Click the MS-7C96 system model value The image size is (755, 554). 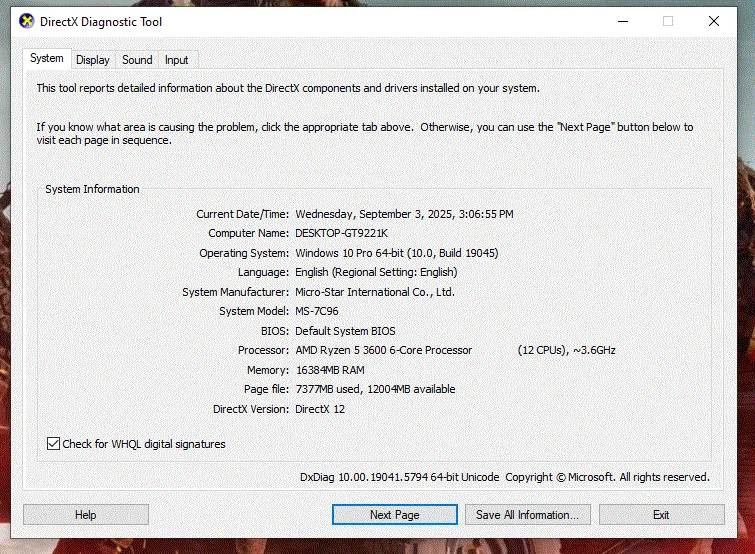[317, 311]
